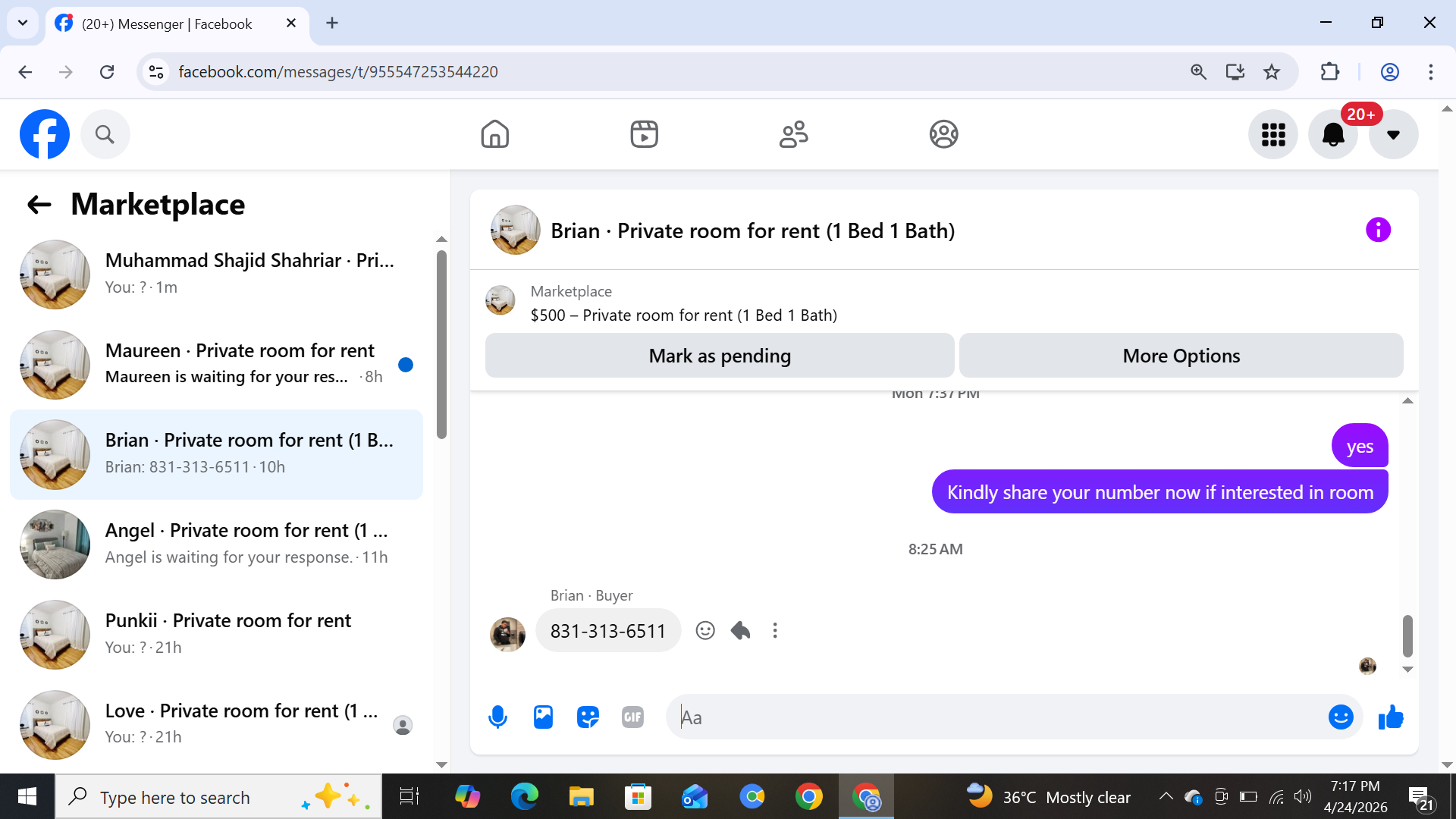The height and width of the screenshot is (819, 1456).
Task: Open the Groups tab icon
Action: [x=943, y=134]
